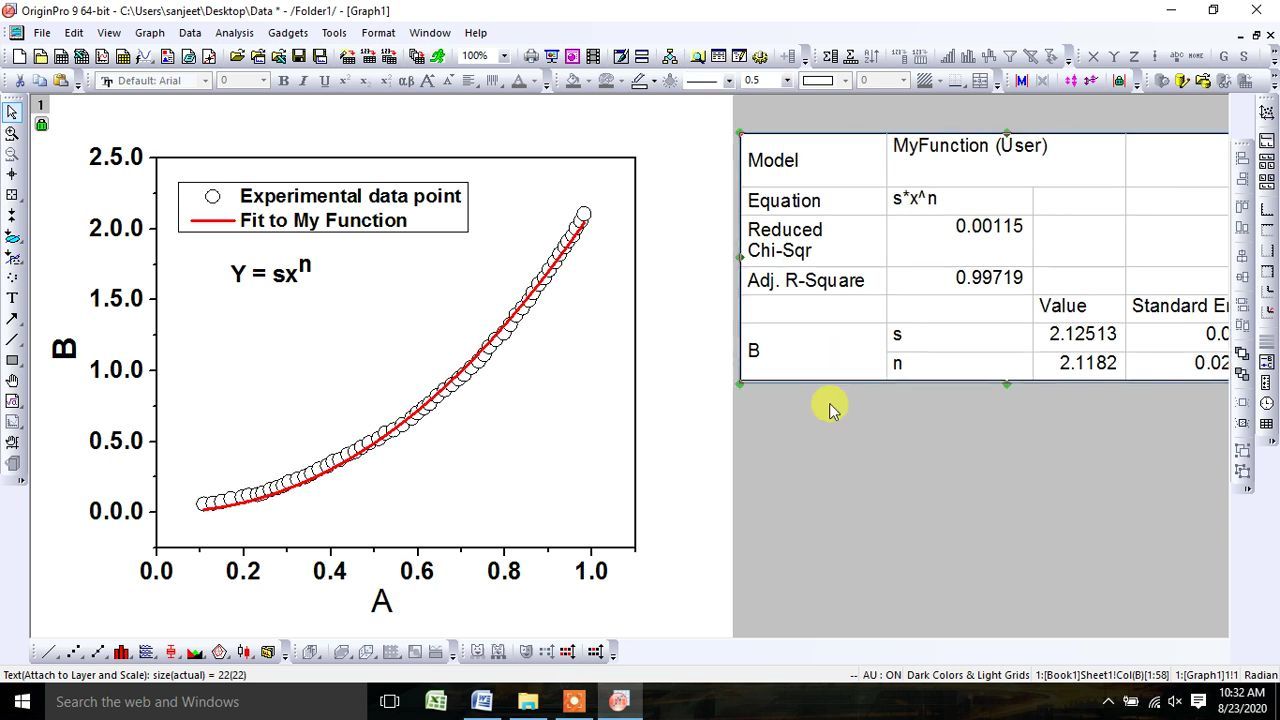This screenshot has width=1280, height=720.
Task: Click the Y axis title 'B'
Action: [x=64, y=348]
